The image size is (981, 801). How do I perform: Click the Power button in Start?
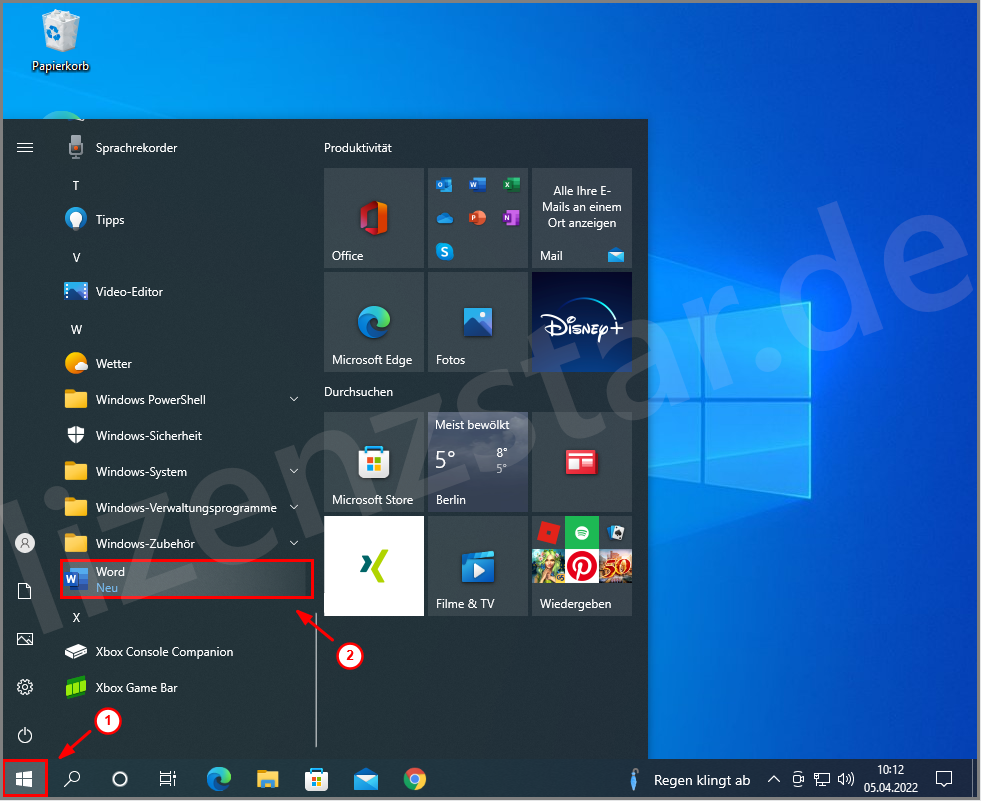[25, 735]
